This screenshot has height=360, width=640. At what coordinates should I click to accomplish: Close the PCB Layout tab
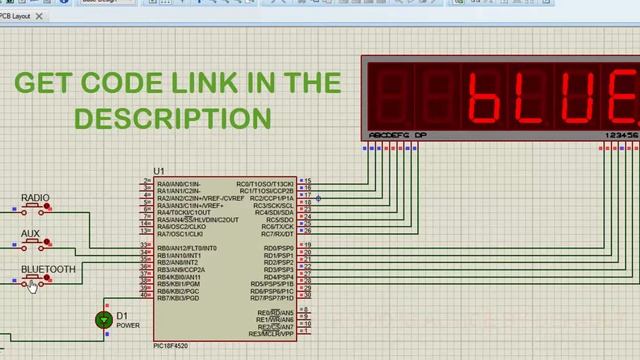pos(39,16)
